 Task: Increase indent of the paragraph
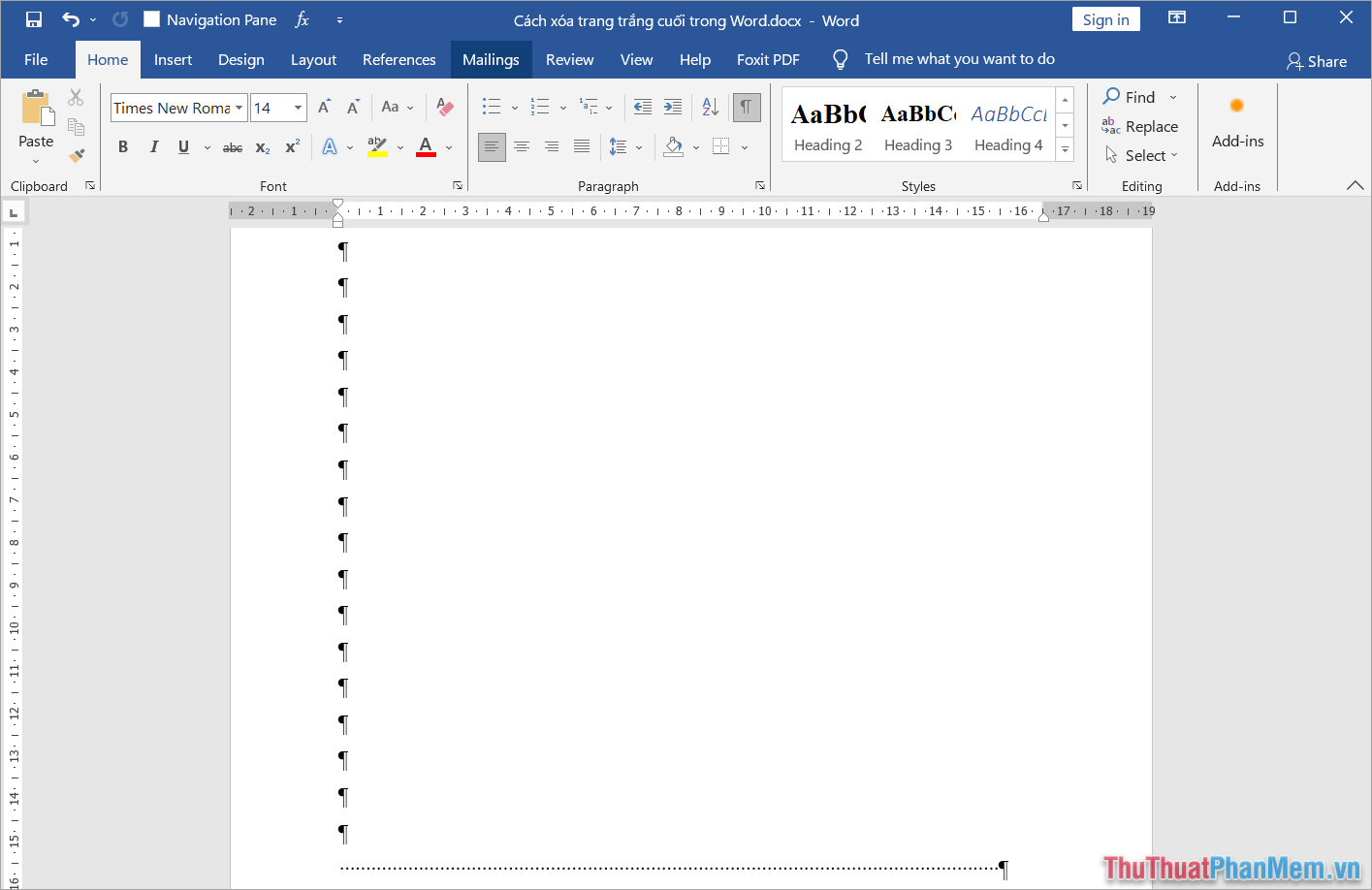pyautogui.click(x=673, y=107)
